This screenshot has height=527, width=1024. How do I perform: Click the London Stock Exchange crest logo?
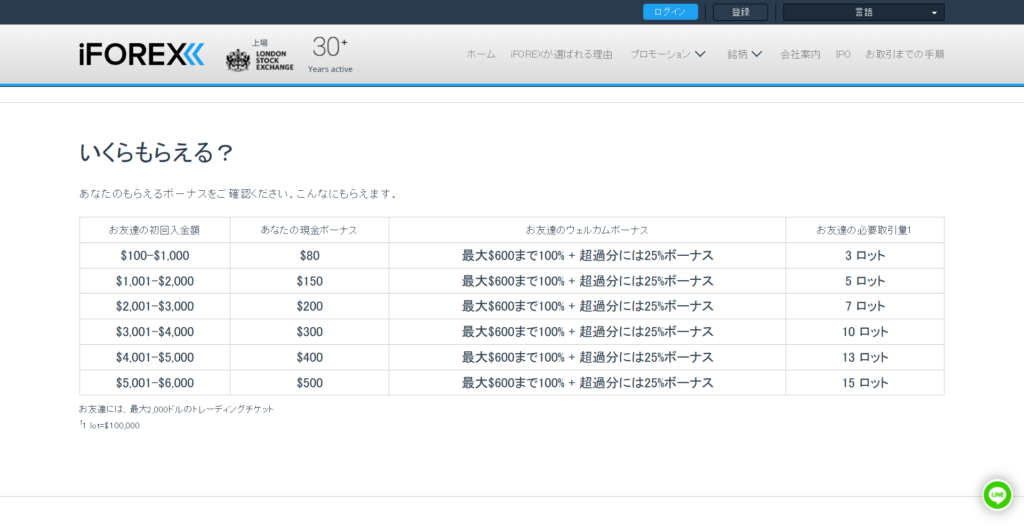point(238,60)
